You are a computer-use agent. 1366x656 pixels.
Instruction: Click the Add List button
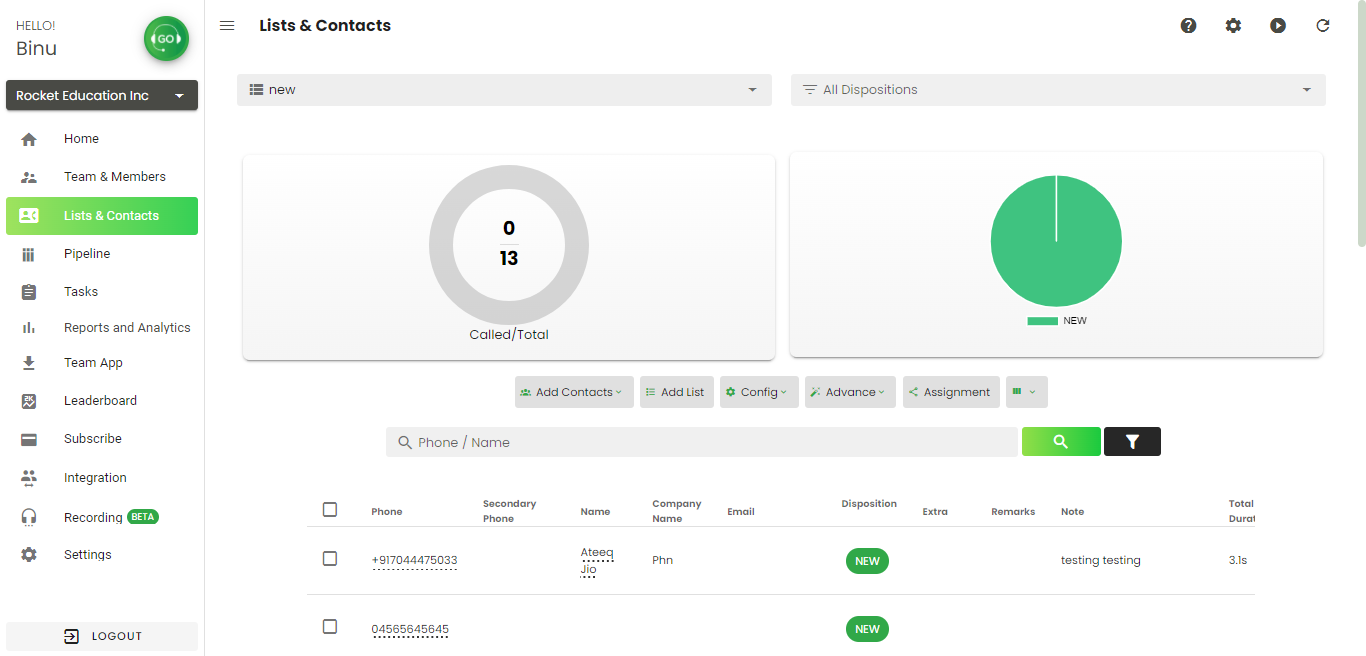click(x=676, y=392)
